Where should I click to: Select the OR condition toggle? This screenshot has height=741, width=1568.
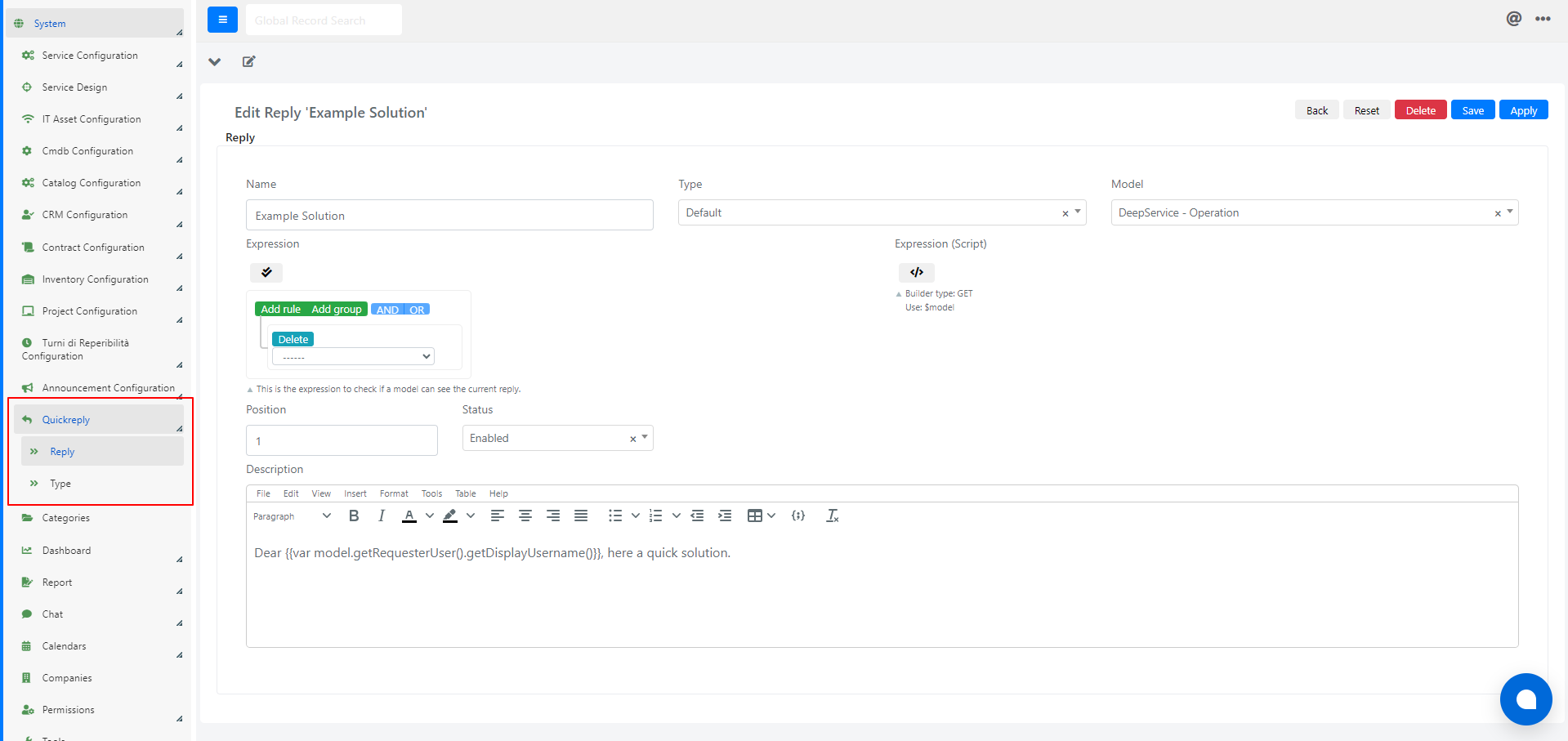click(x=417, y=310)
